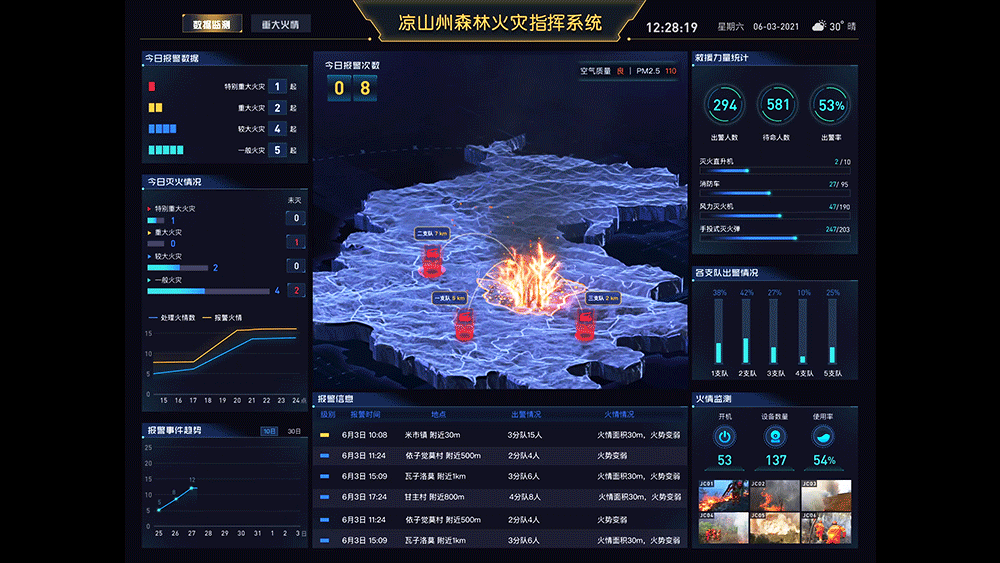Click the yellow 重大火灾 level blocks

(155, 108)
